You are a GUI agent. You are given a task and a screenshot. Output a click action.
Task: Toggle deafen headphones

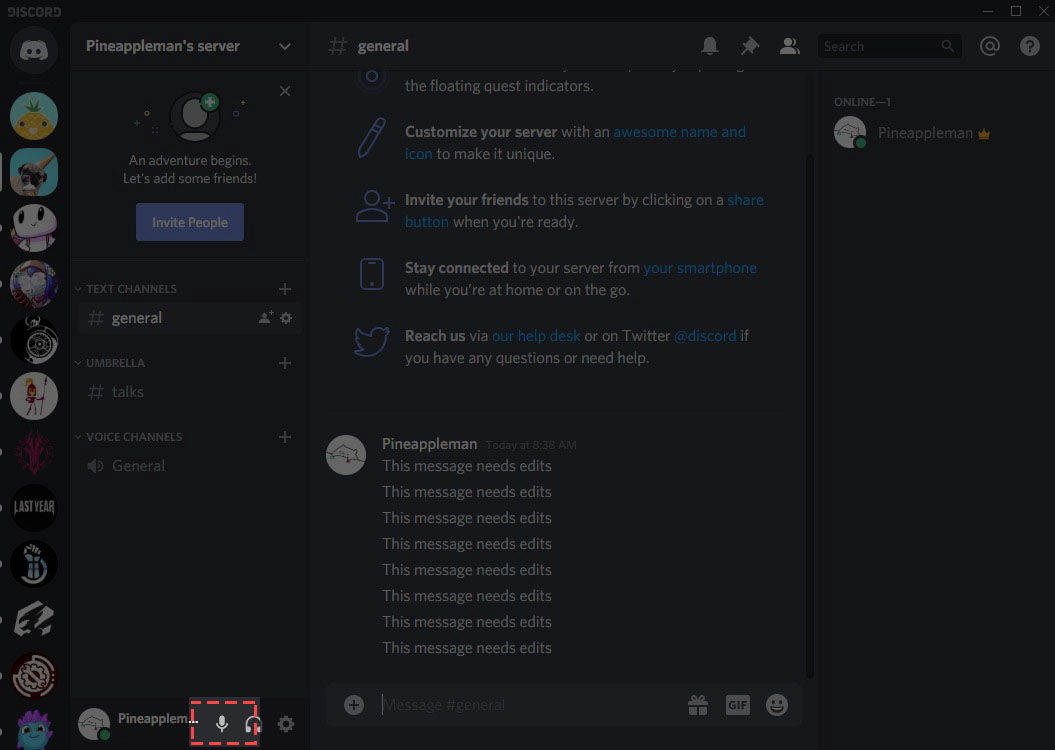[253, 724]
